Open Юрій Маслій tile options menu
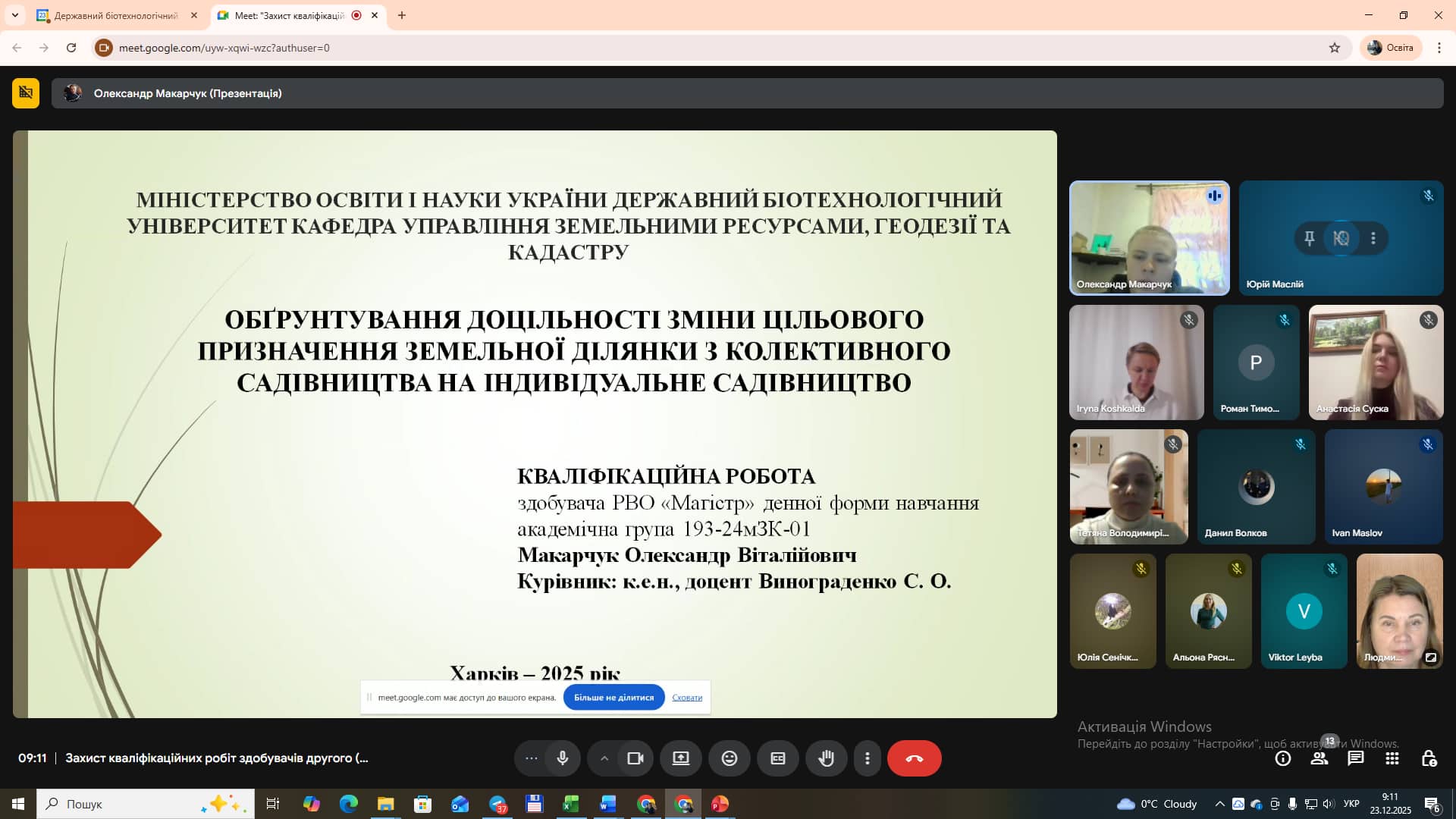The height and width of the screenshot is (819, 1456). pyautogui.click(x=1373, y=238)
